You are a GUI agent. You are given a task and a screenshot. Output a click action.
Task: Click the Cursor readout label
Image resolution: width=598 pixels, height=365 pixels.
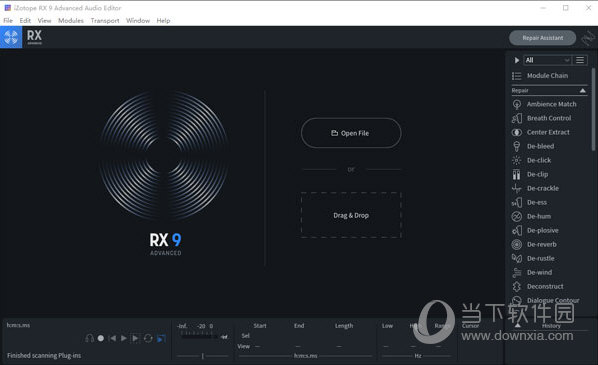[x=471, y=326]
